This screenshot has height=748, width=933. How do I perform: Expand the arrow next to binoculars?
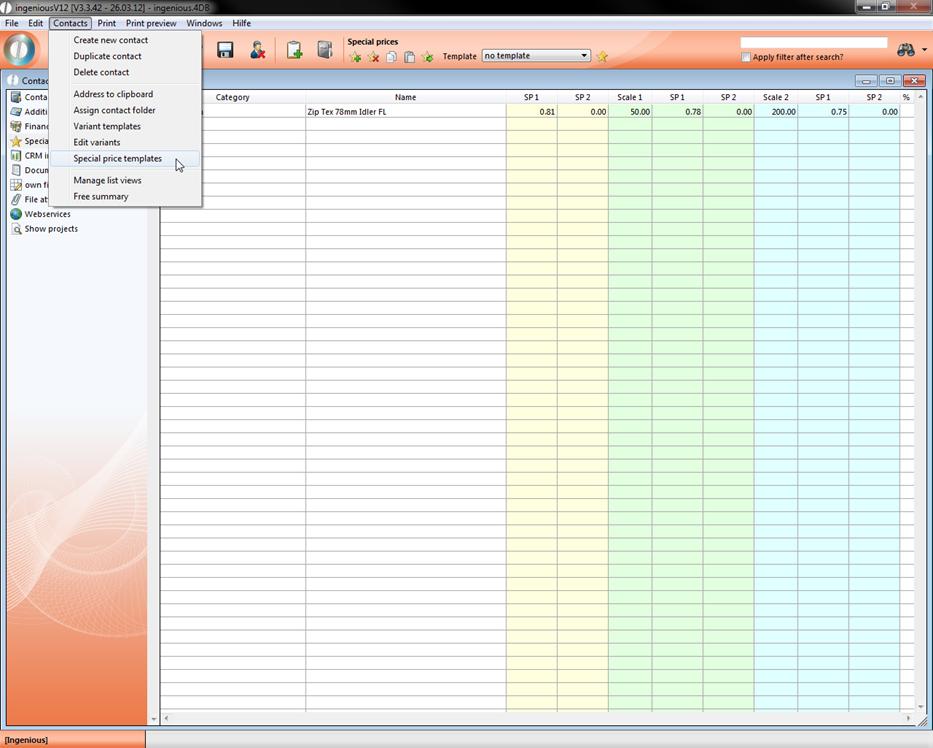[924, 50]
